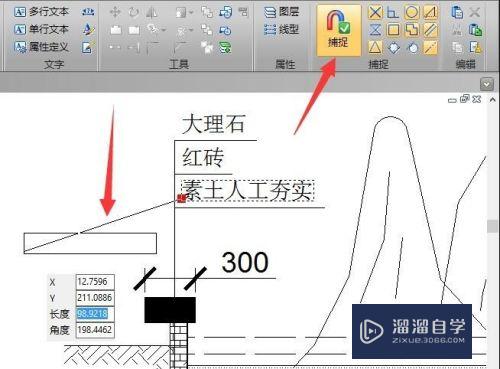Click the 角度 angle input field
This screenshot has width=500, height=369.
point(95,330)
